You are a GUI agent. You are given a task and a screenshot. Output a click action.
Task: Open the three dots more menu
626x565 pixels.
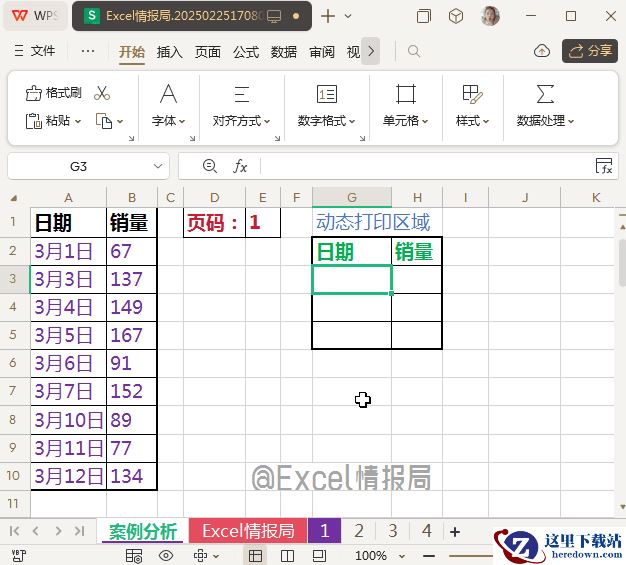(87, 51)
